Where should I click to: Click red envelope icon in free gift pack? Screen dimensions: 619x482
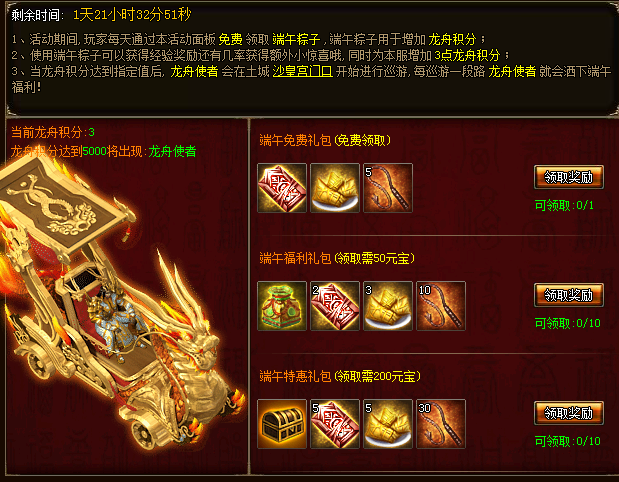point(282,188)
